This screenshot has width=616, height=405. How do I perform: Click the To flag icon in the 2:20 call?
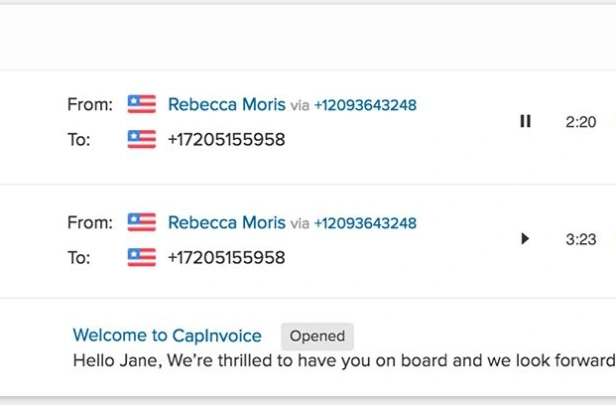(x=142, y=139)
